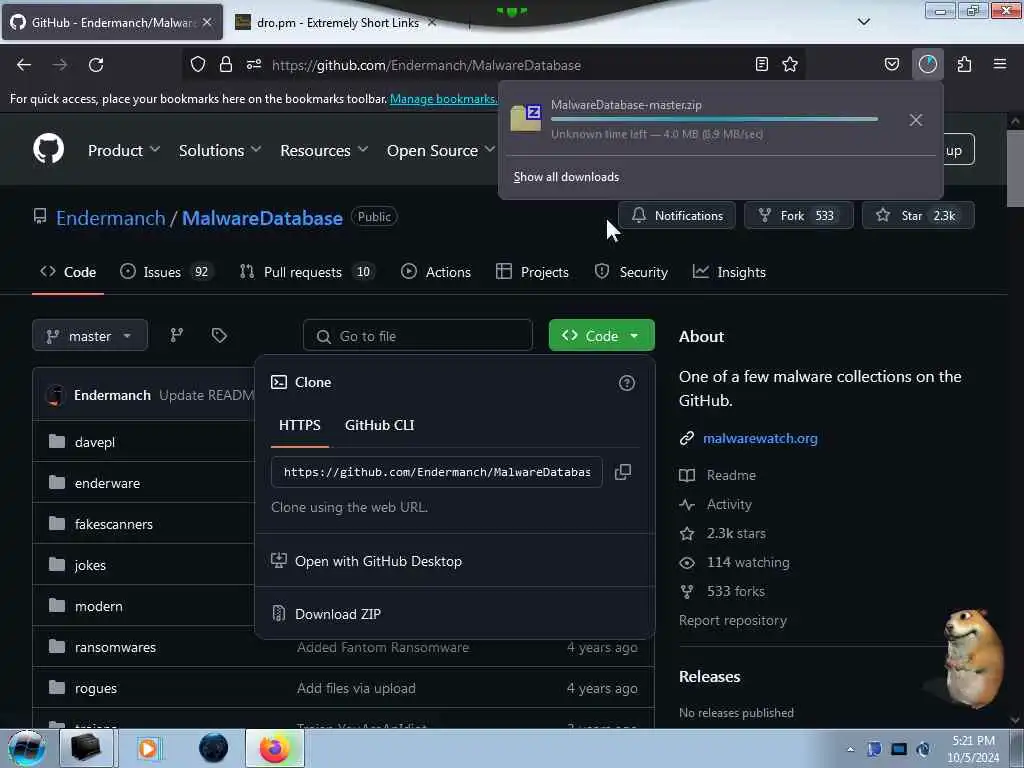Viewport: 1024px width, 768px height.
Task: Switch to the Code tab
Action: coord(68,272)
